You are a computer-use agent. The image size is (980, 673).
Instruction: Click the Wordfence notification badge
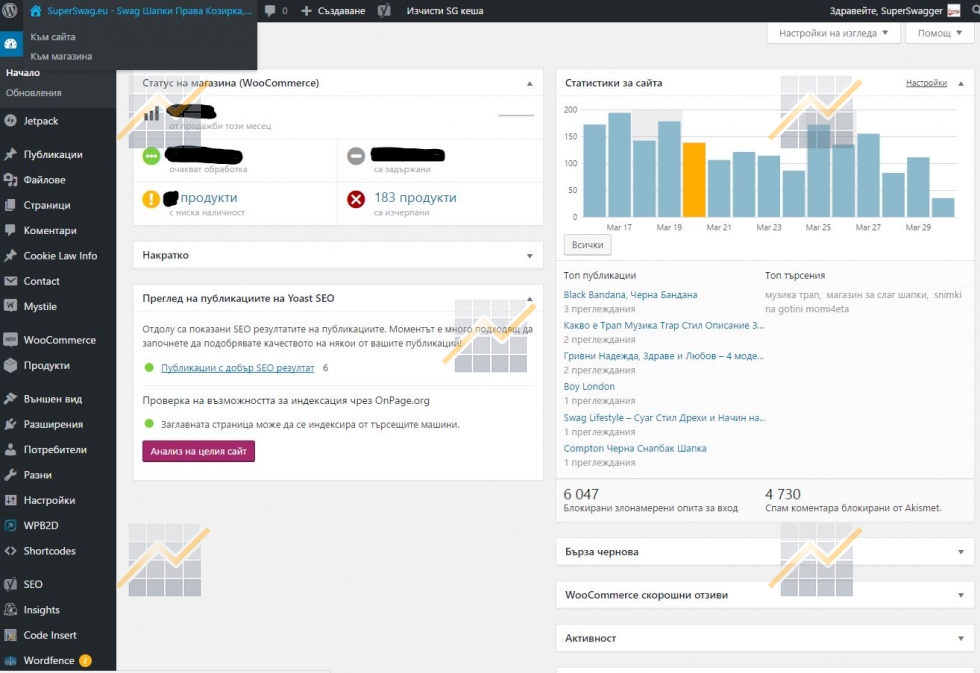click(x=86, y=661)
